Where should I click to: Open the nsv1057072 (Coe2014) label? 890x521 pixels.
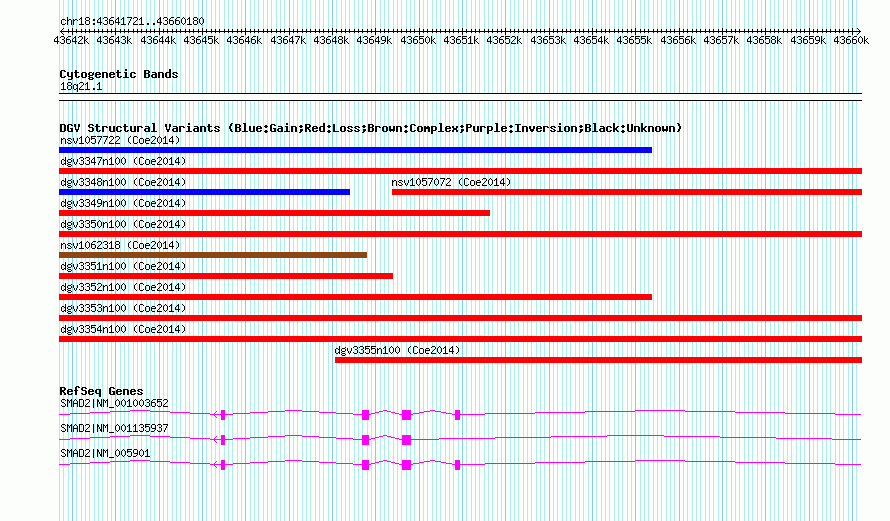[451, 182]
